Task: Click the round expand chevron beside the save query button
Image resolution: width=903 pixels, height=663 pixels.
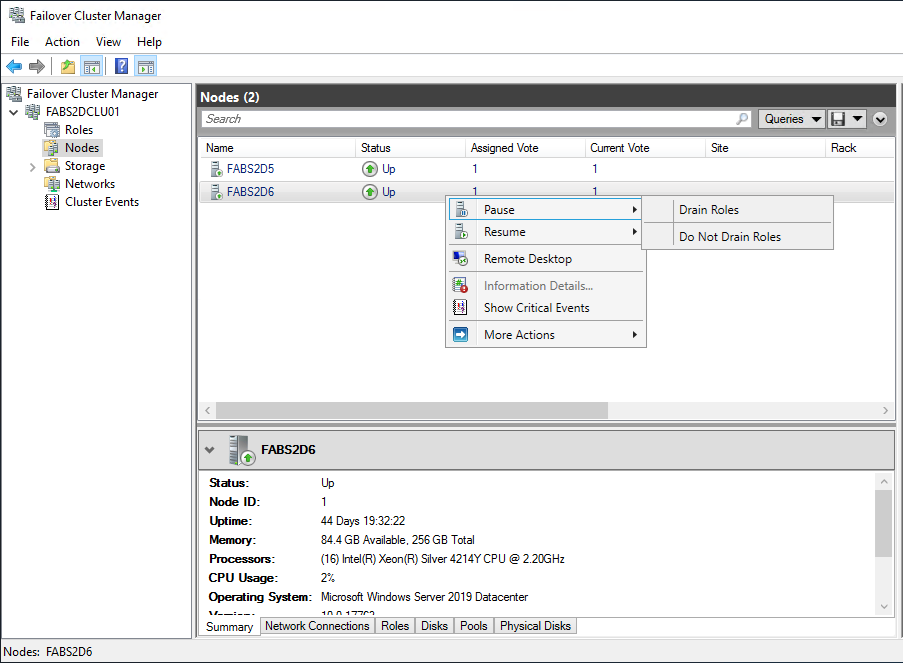Action: [x=880, y=119]
